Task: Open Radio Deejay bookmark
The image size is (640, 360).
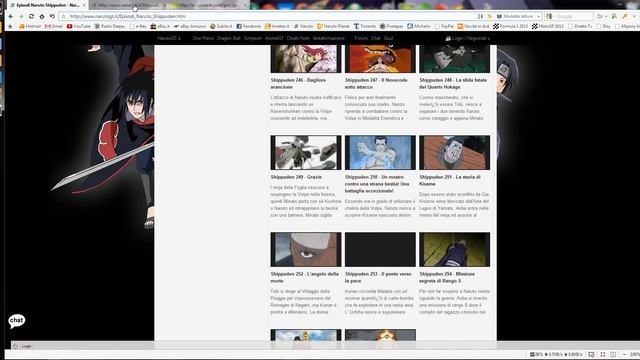Action: (110, 26)
